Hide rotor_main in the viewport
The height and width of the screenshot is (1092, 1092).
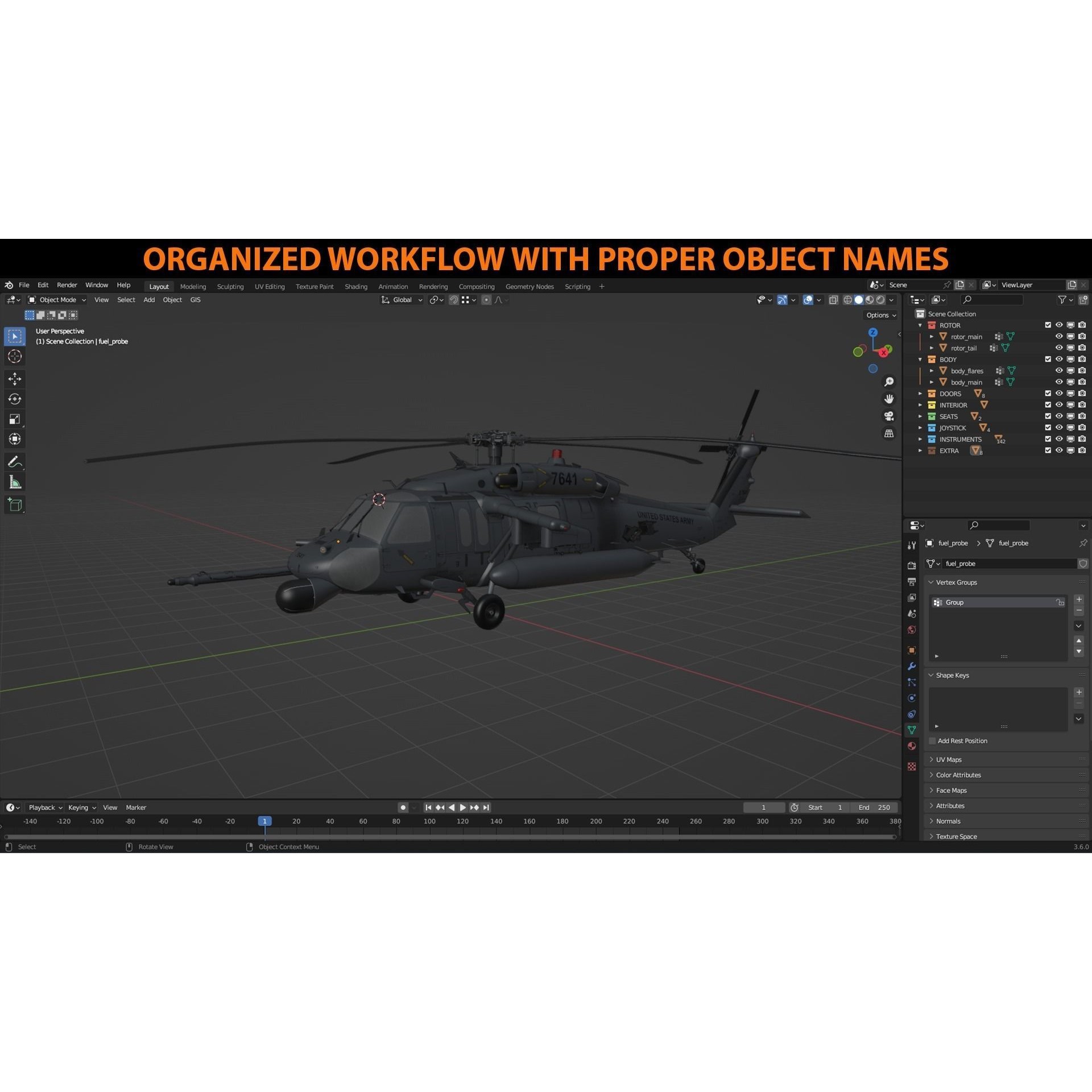1059,336
